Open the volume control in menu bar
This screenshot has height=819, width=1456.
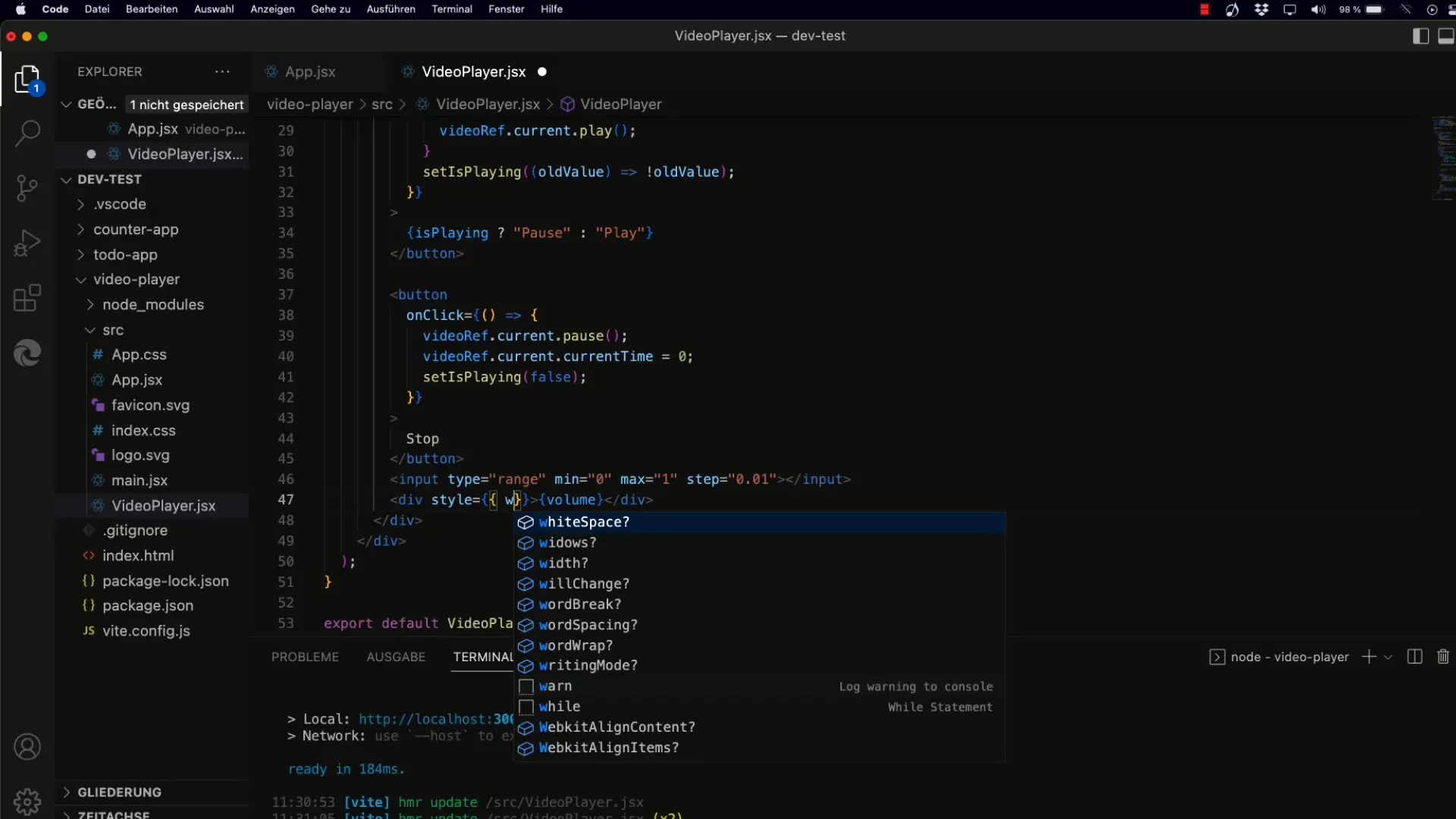(x=1319, y=9)
